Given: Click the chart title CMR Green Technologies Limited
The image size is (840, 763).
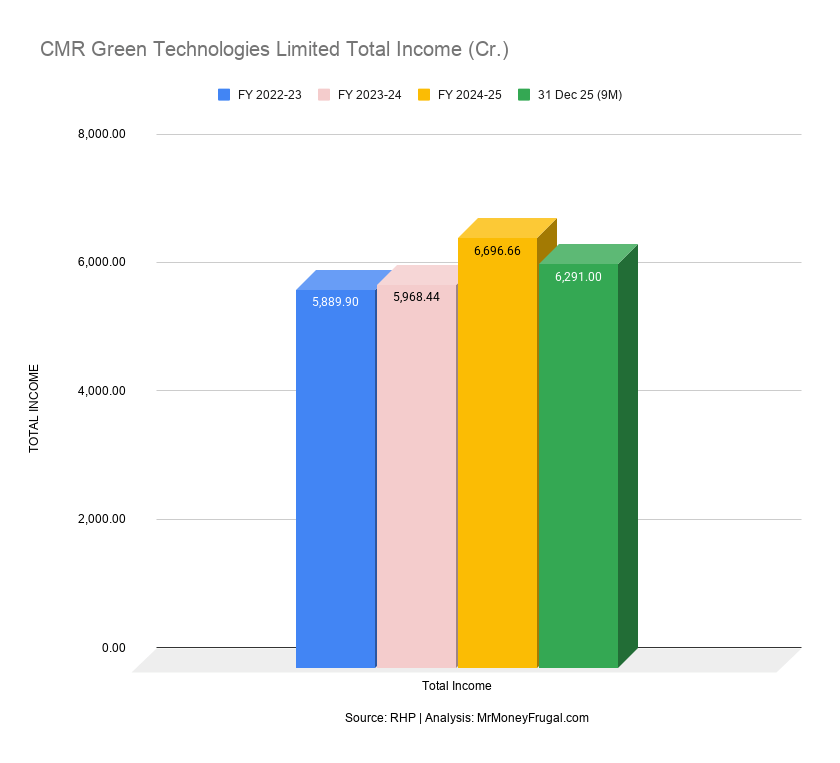Looking at the screenshot, I should (x=274, y=49).
